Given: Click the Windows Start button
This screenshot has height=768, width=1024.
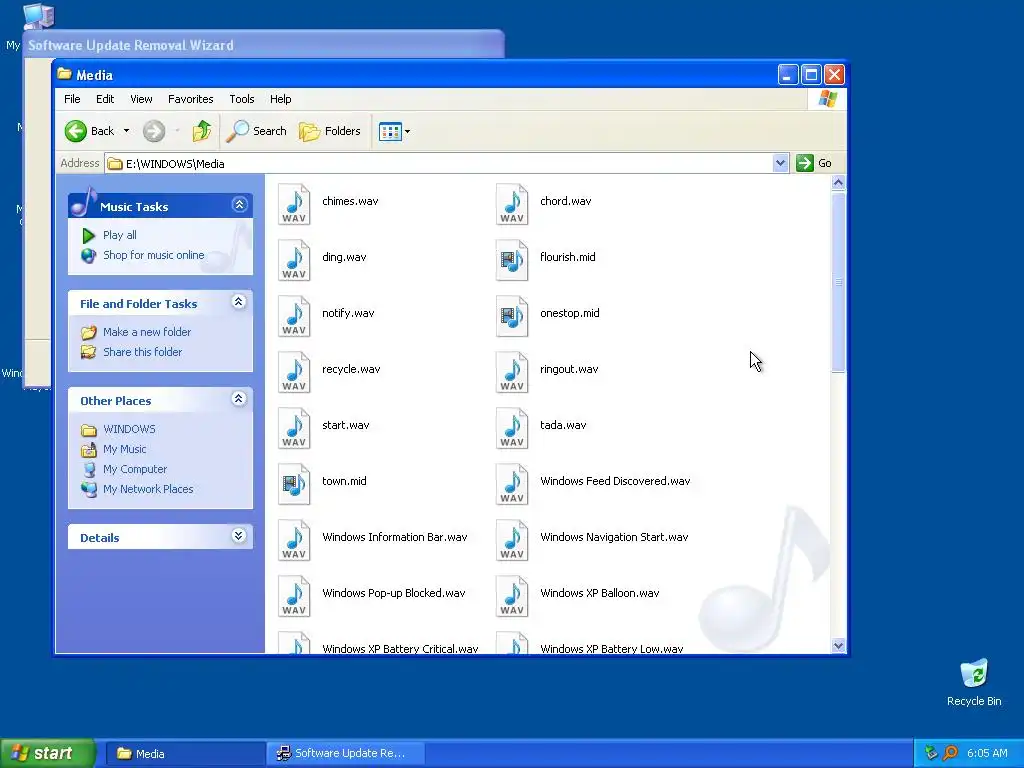Looking at the screenshot, I should 48,754.
